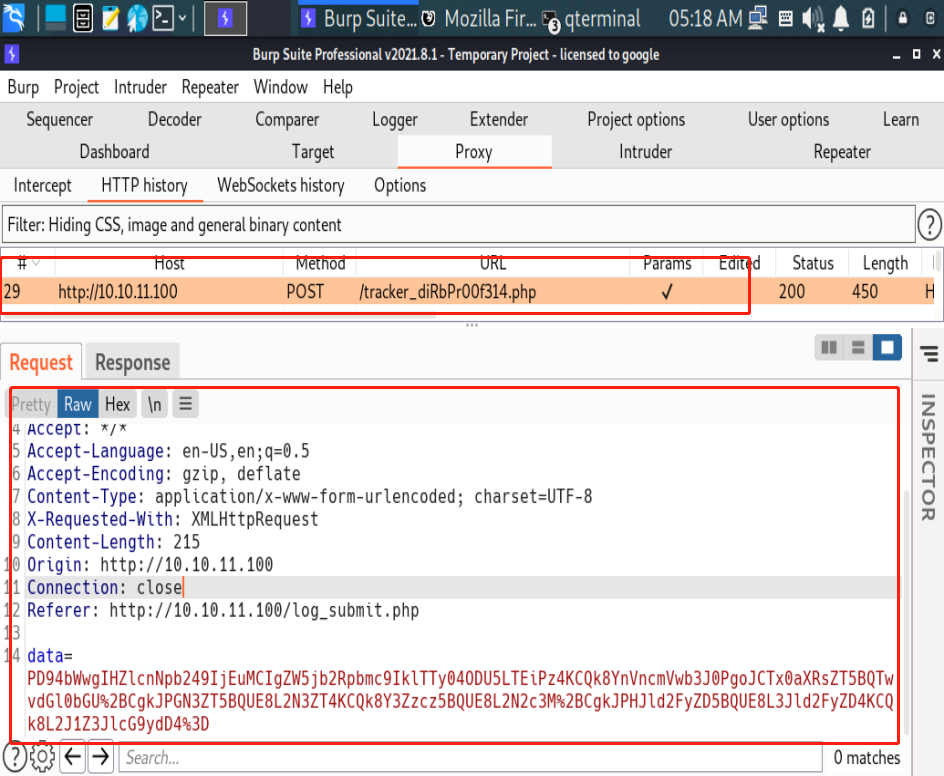Switch to qterminal taskbar window
944x776 pixels.
[x=592, y=19]
